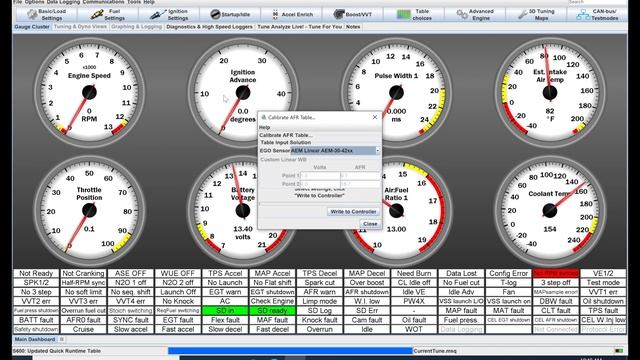Click the AFR warn indicator
Screen dimensions: 640x360
click(x=320, y=292)
